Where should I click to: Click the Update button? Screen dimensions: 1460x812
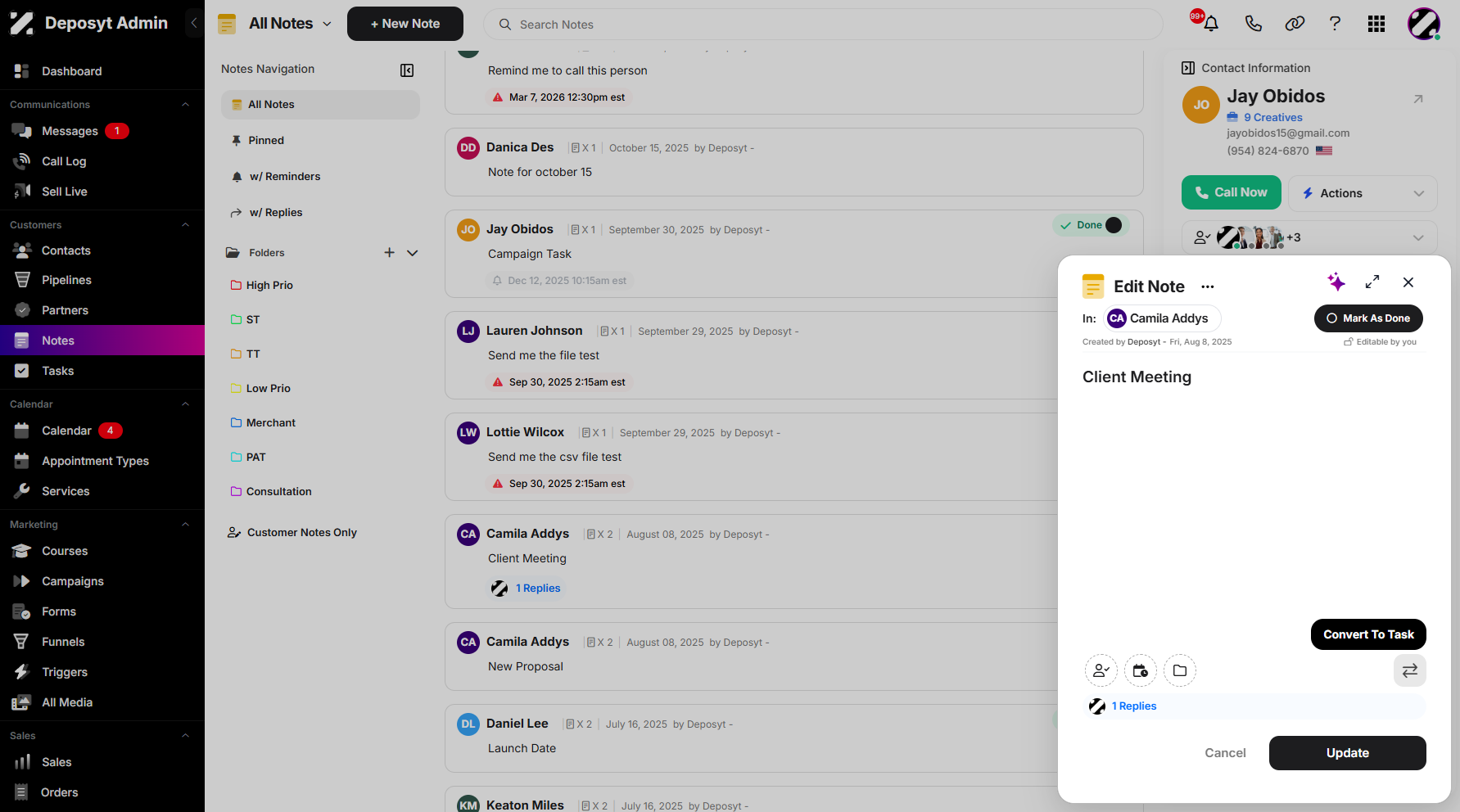[1348, 753]
